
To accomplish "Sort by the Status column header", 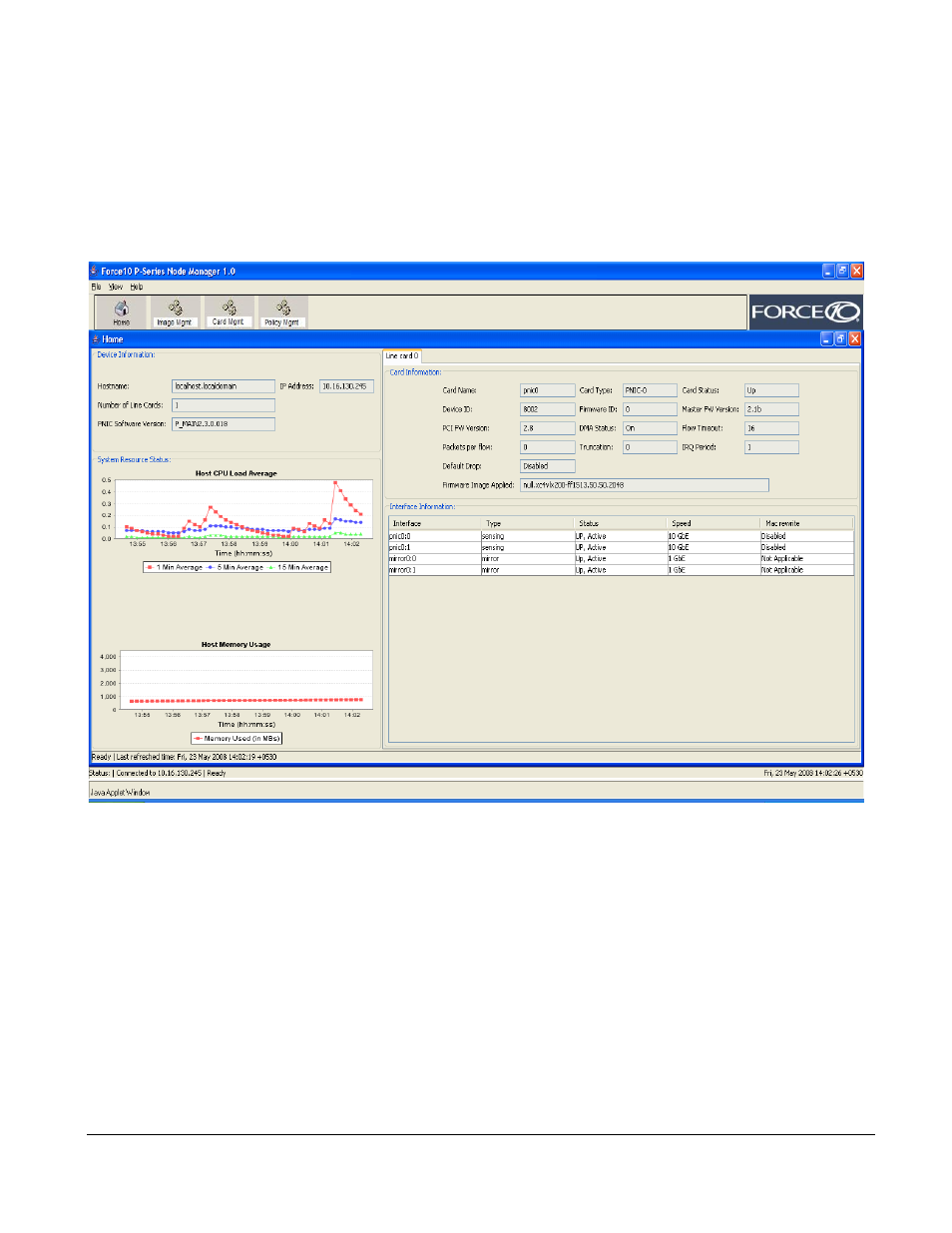I will (x=621, y=523).
